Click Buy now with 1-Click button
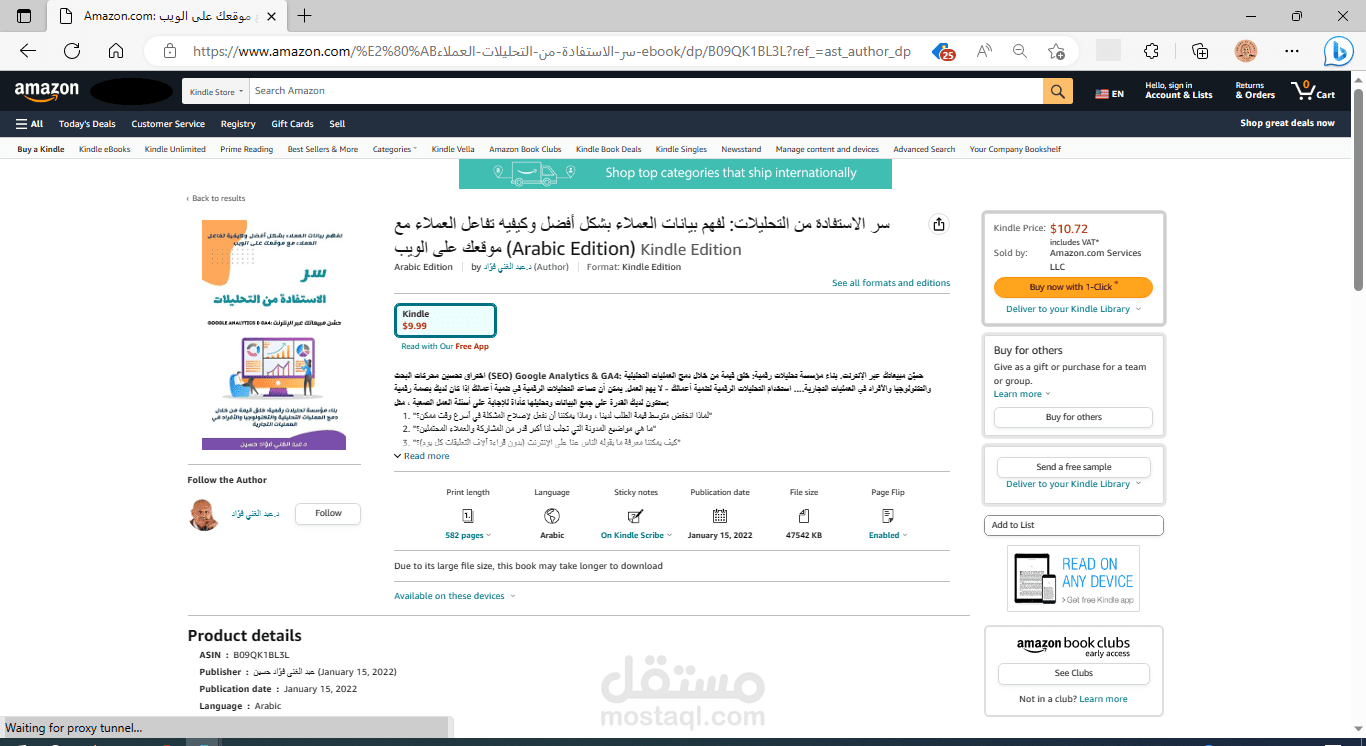The image size is (1366, 746). 1073,287
